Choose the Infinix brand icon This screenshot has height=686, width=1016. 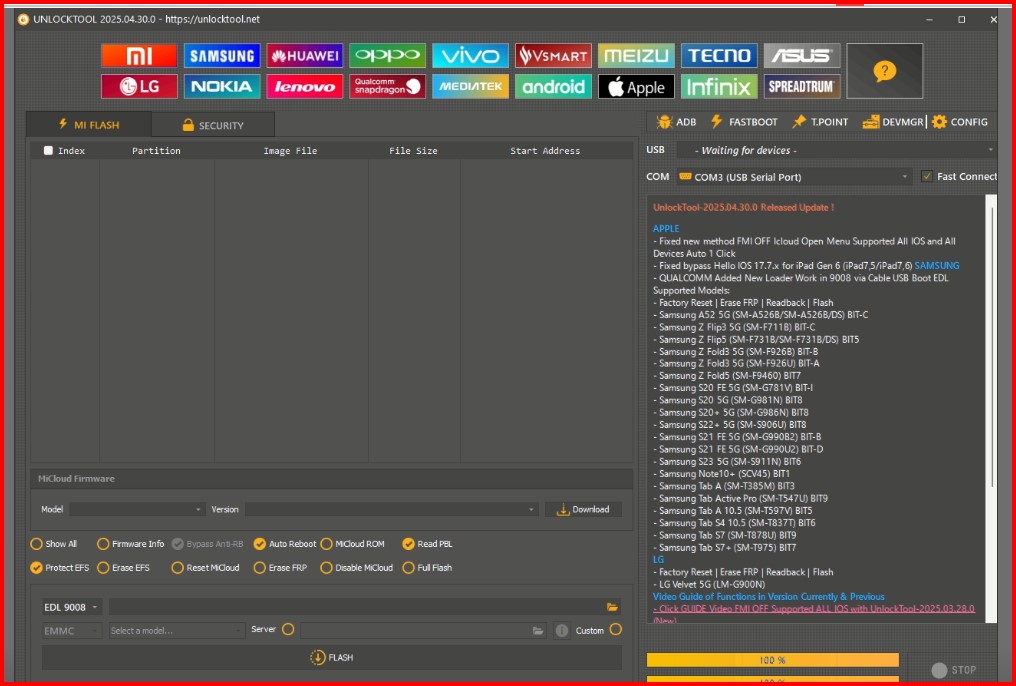click(719, 87)
